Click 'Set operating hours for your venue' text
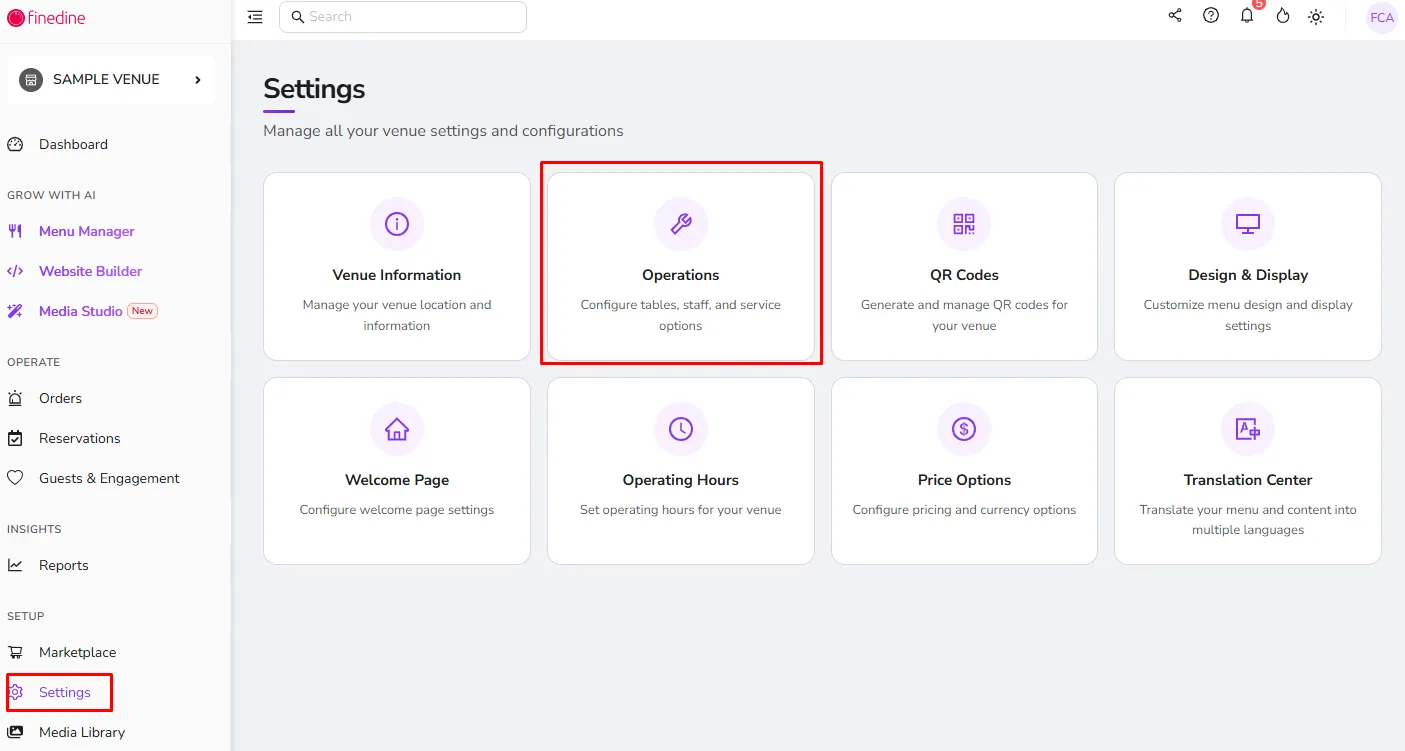 681,510
